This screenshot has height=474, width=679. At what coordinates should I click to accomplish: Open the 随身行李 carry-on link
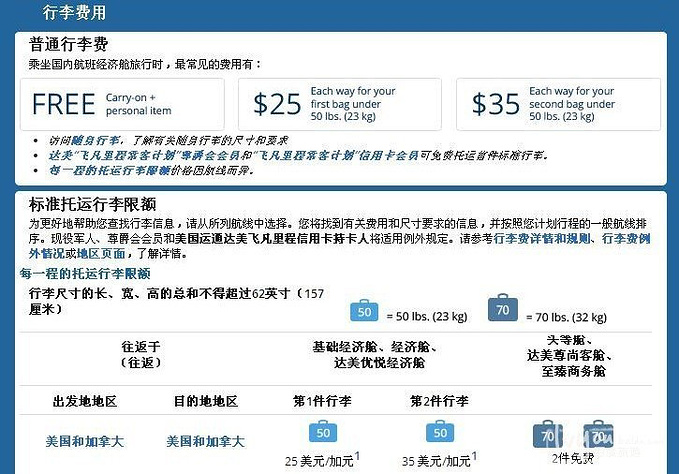pos(95,141)
